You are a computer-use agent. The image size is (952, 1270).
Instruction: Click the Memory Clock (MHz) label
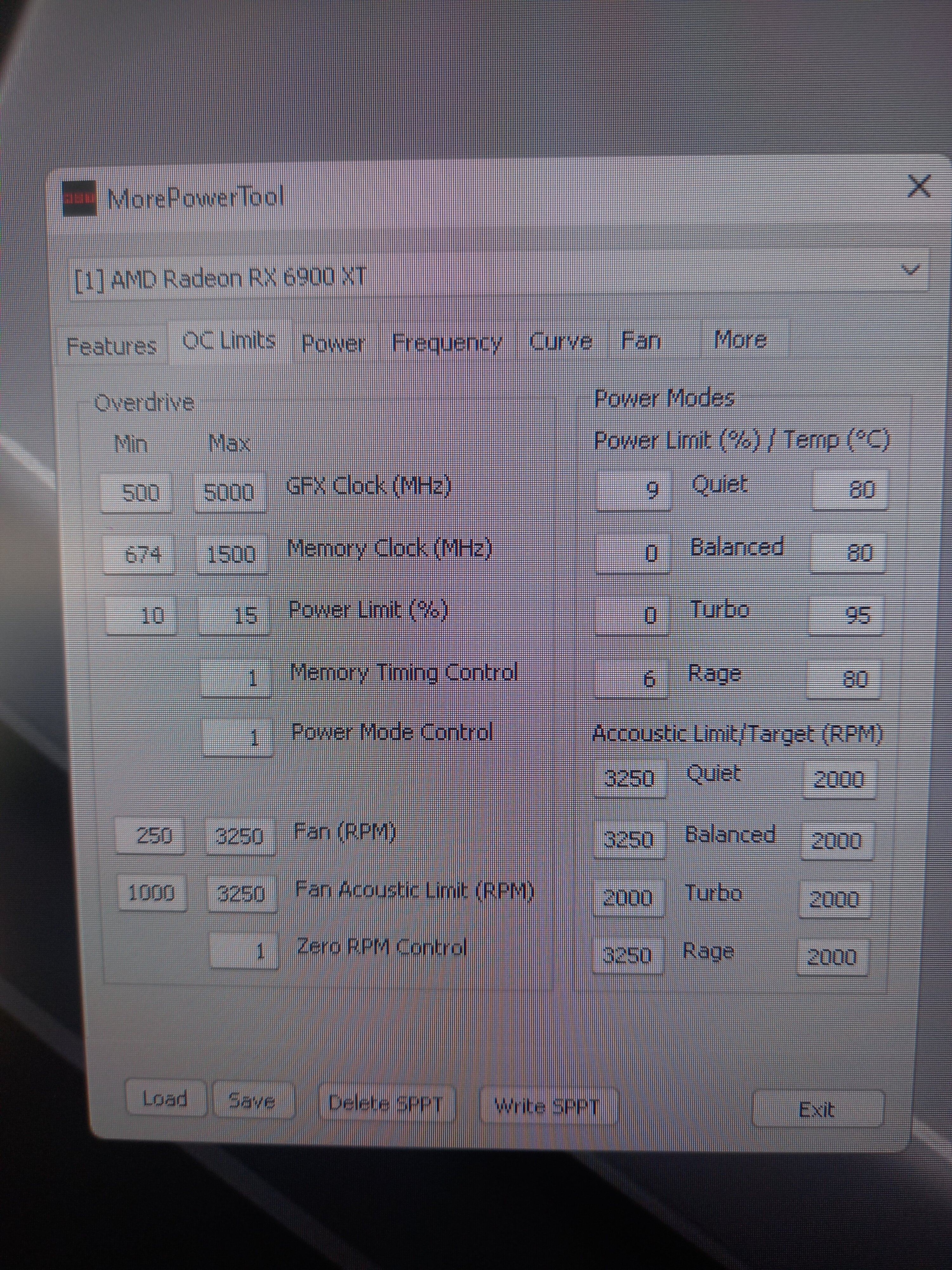pos(390,548)
